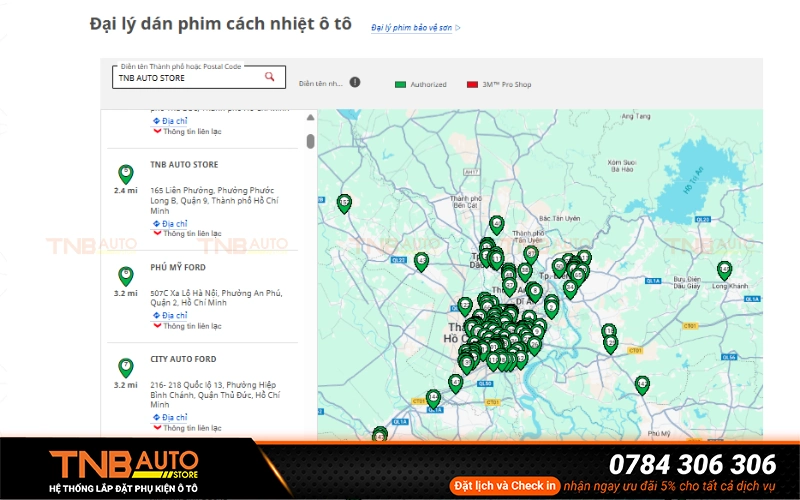Expand Thông tin liên lạc for PHÚ MỸ FORD
This screenshot has width=800, height=500.
click(x=192, y=326)
